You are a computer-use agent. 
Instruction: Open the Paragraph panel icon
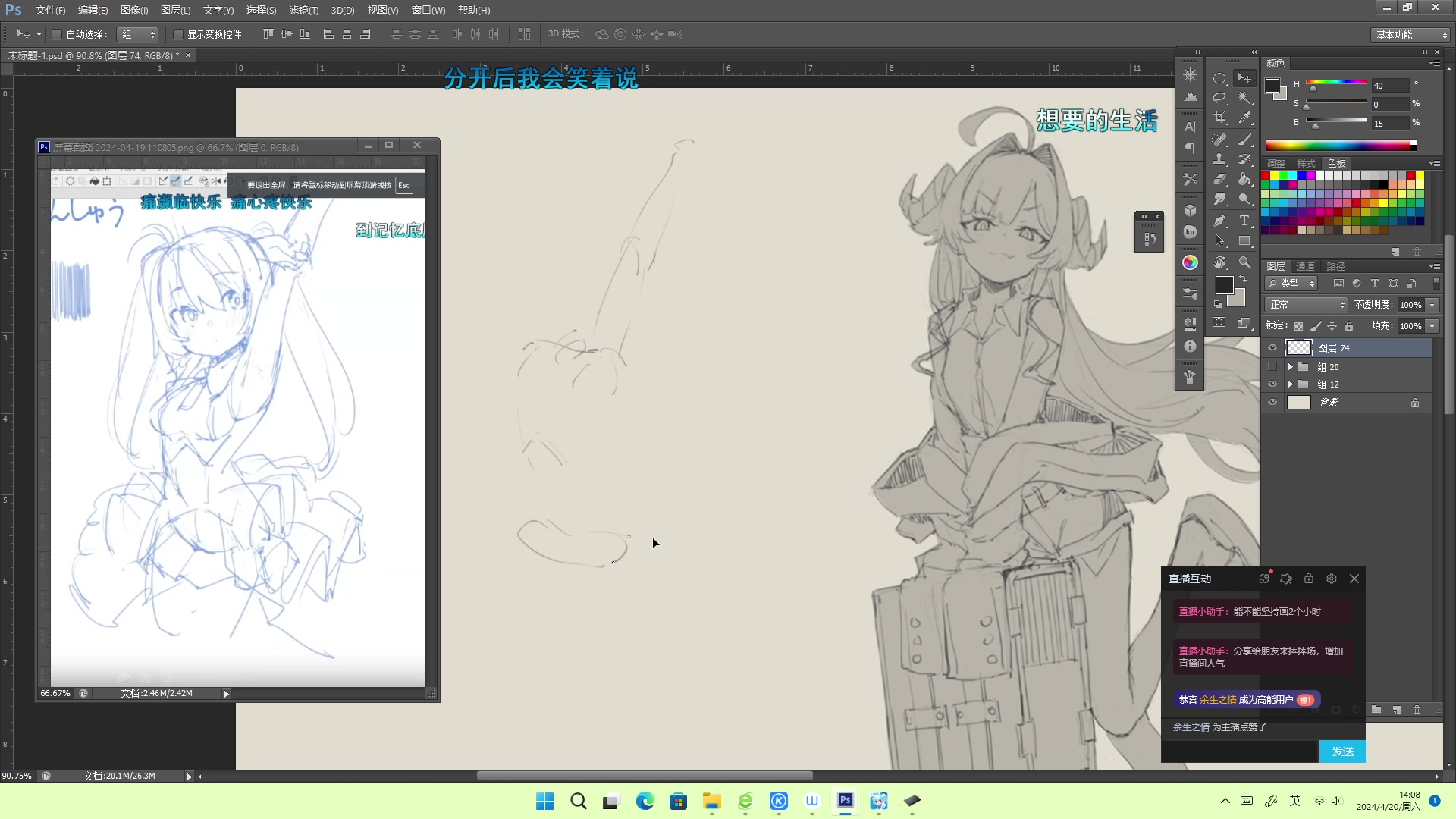pyautogui.click(x=1190, y=149)
